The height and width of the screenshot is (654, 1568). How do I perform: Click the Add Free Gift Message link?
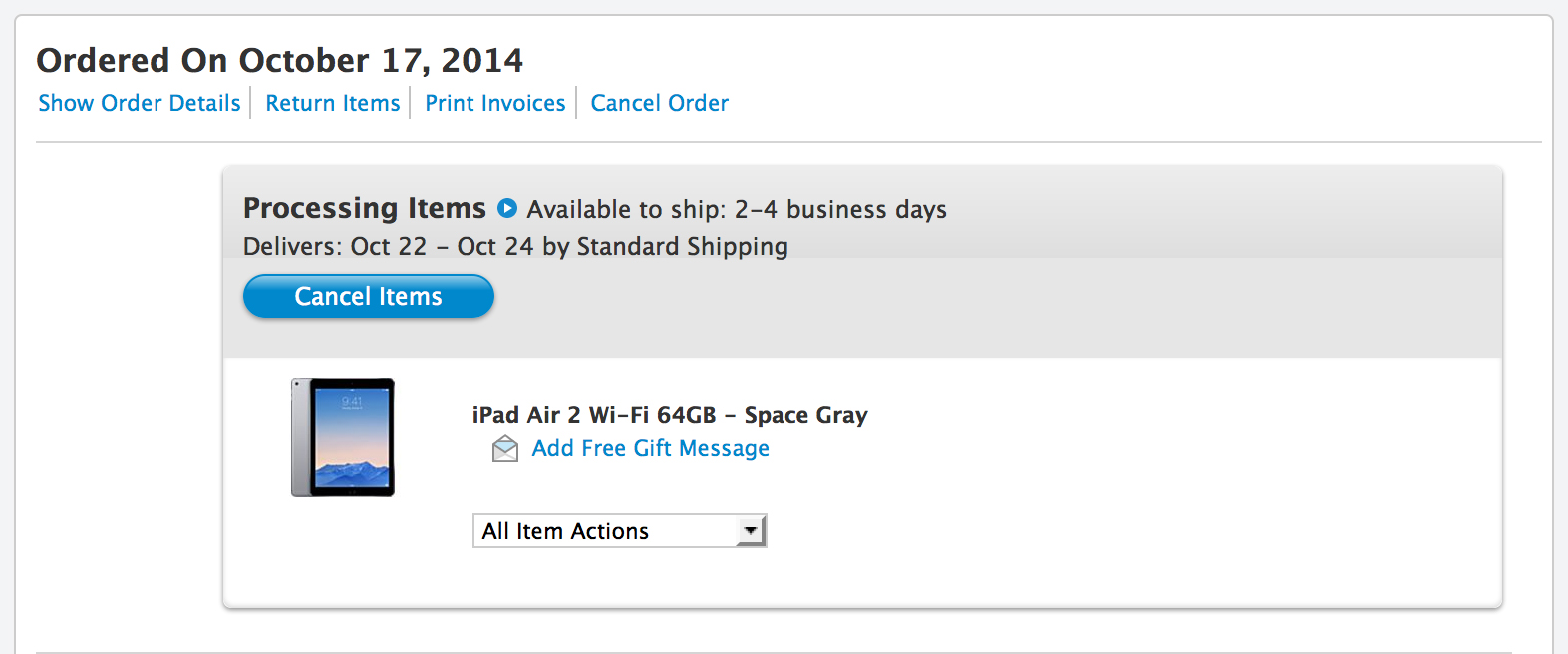tap(651, 449)
